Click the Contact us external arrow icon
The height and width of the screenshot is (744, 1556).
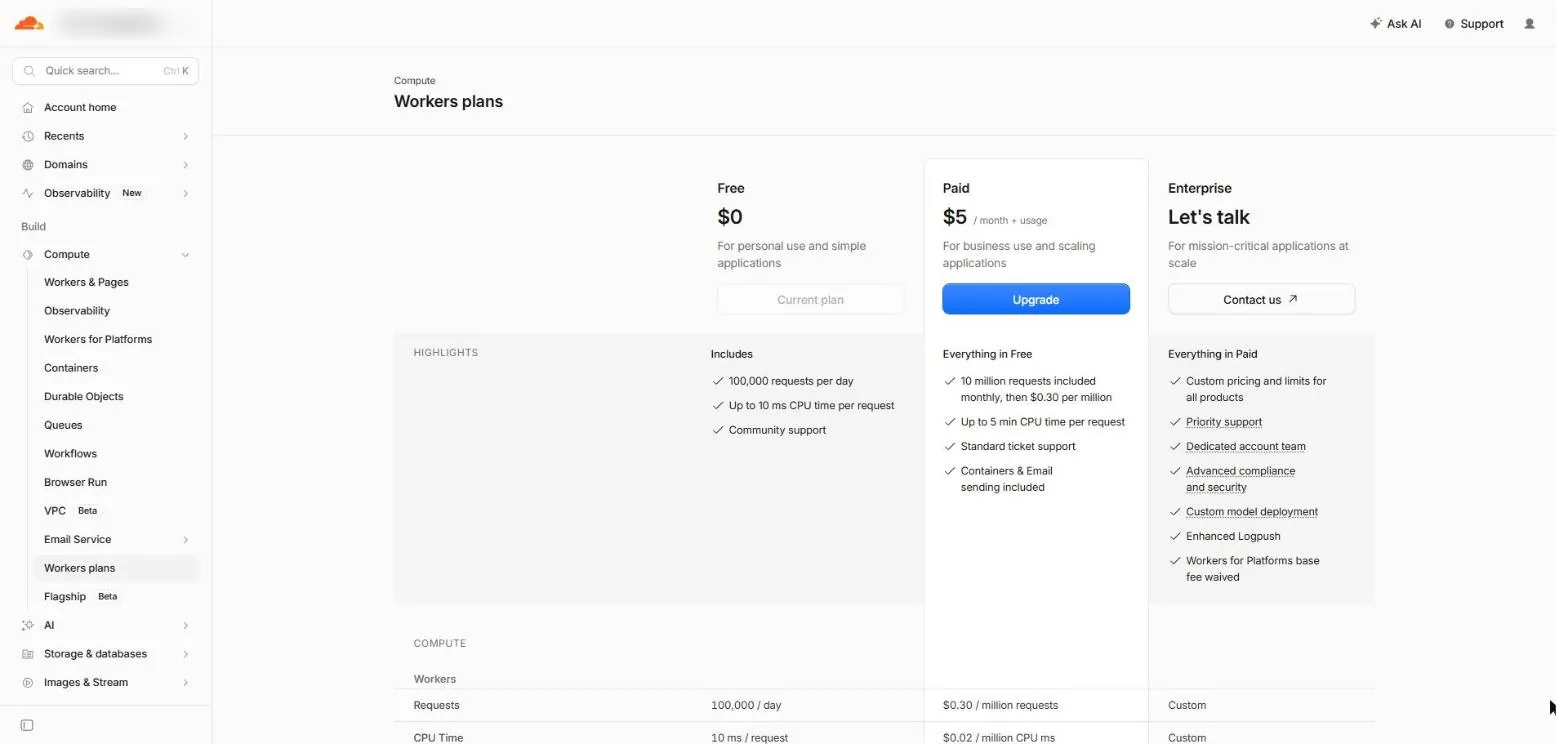pyautogui.click(x=1293, y=299)
